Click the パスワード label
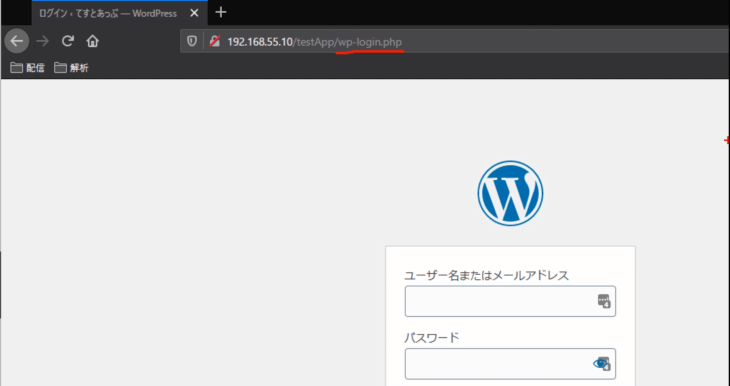730x386 pixels. [432, 338]
